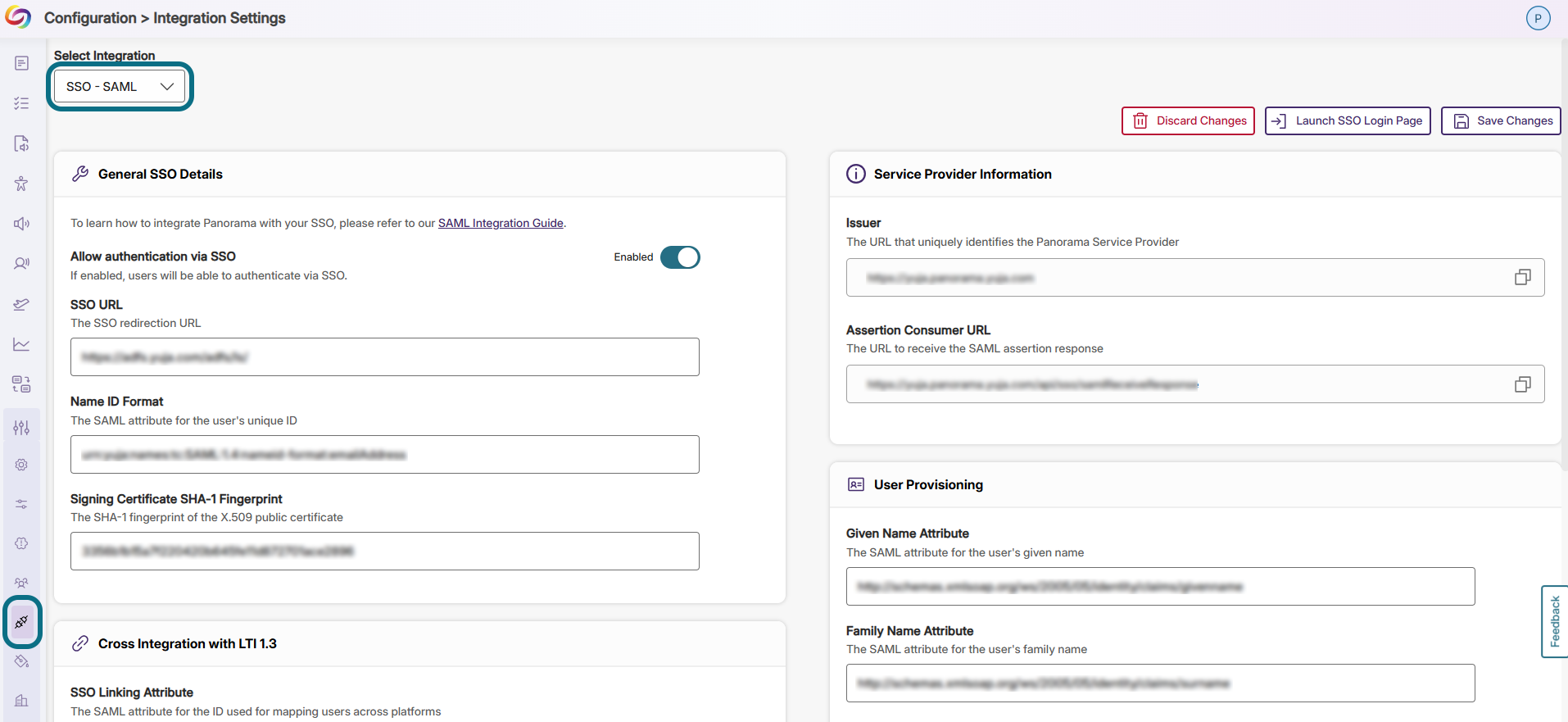
Task: Click the Panorama logo icon
Action: coord(18,17)
